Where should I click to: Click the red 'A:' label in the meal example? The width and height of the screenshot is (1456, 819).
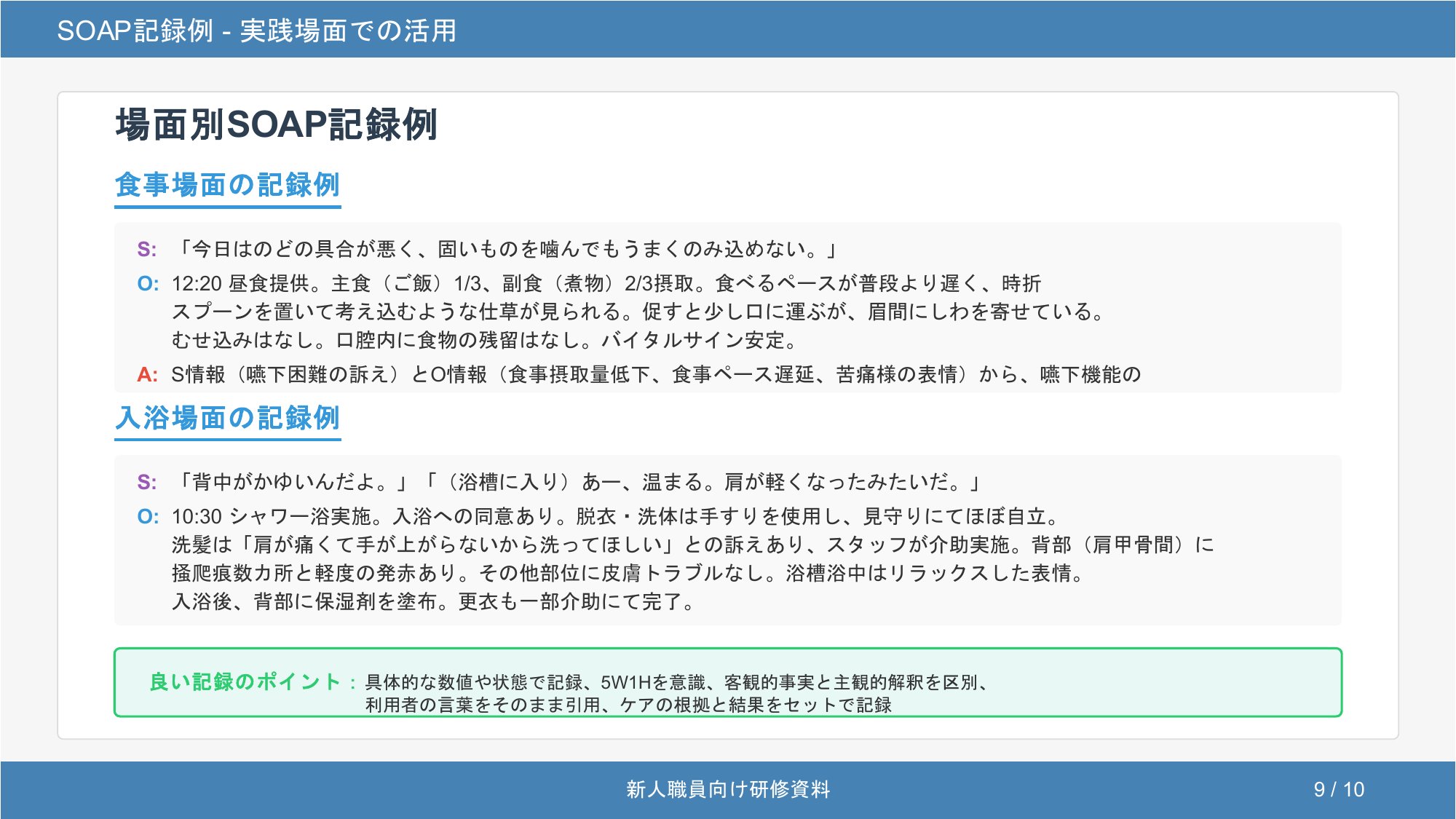[147, 375]
